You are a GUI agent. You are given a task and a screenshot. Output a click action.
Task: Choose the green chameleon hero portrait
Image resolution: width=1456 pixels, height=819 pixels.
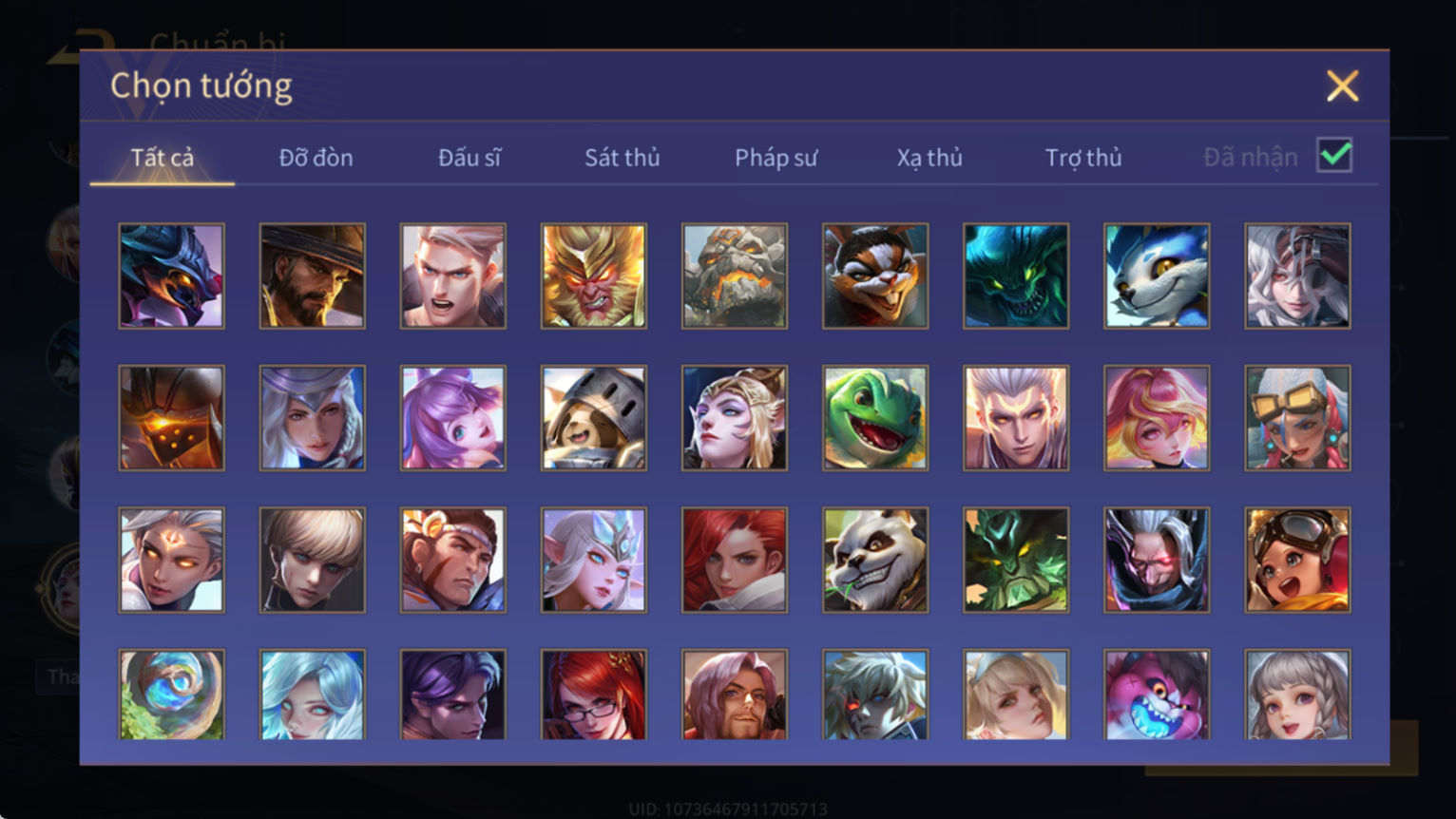[875, 418]
